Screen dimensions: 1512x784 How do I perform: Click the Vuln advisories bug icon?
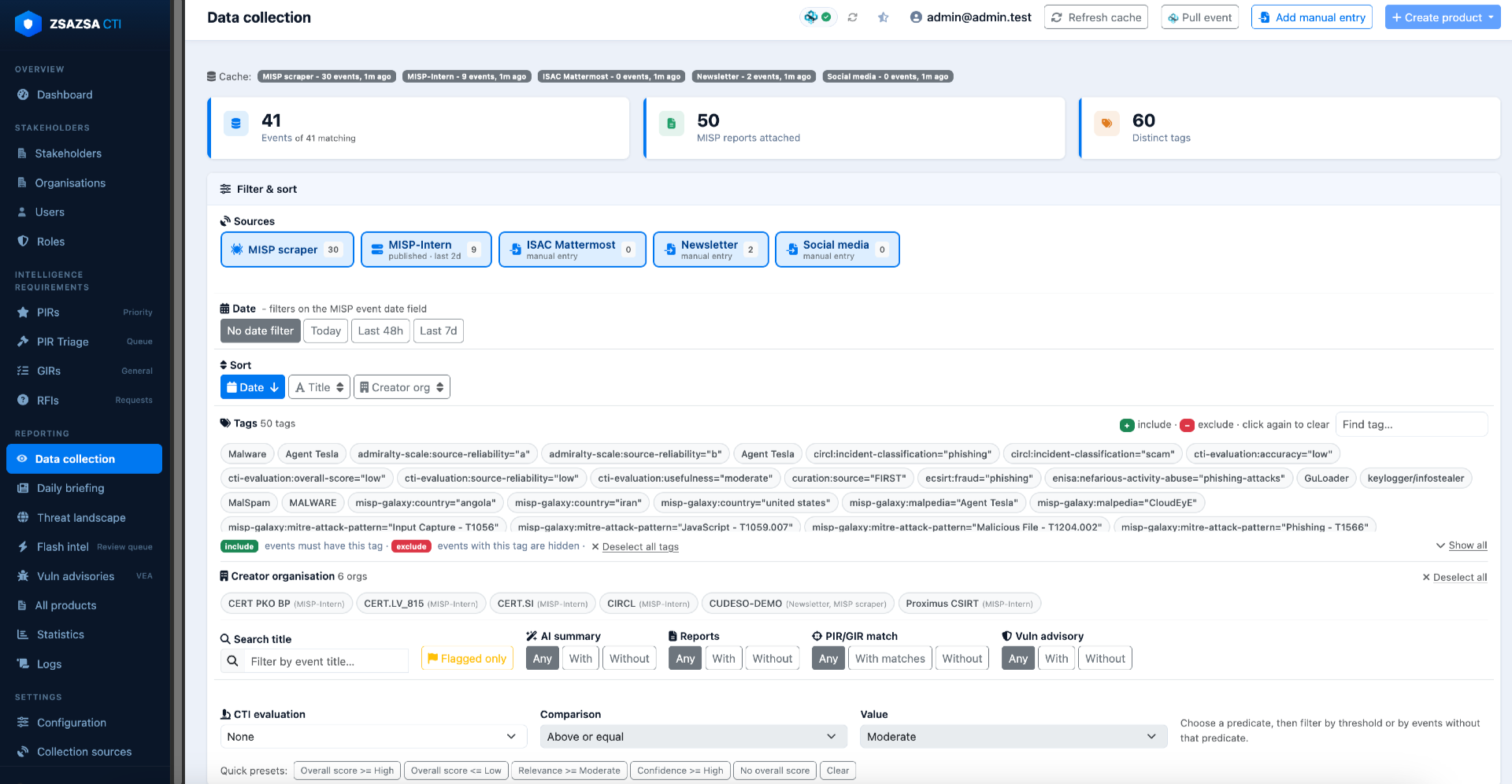pos(23,576)
